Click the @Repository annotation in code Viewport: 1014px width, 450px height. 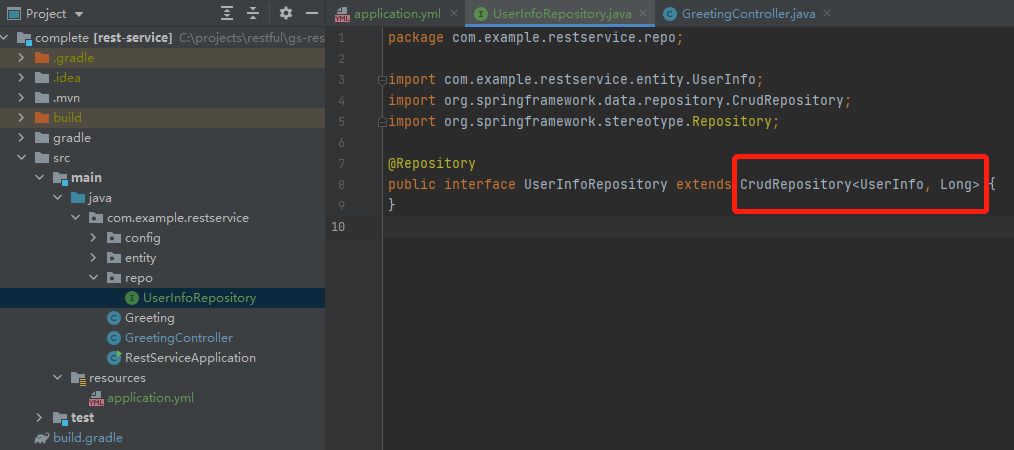432,163
